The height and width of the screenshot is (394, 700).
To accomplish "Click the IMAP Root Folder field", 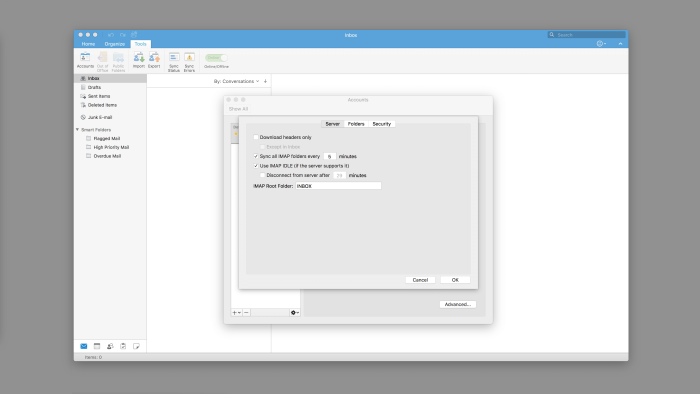I will click(338, 186).
